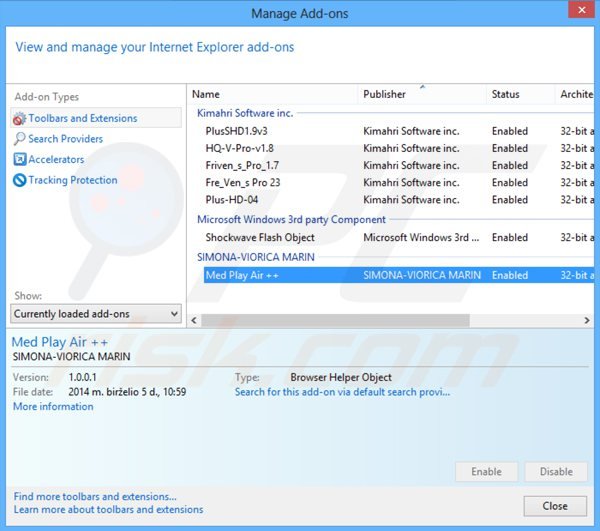Image resolution: width=600 pixels, height=531 pixels.
Task: Click Search for this add-on via default search provider
Action: click(x=342, y=392)
